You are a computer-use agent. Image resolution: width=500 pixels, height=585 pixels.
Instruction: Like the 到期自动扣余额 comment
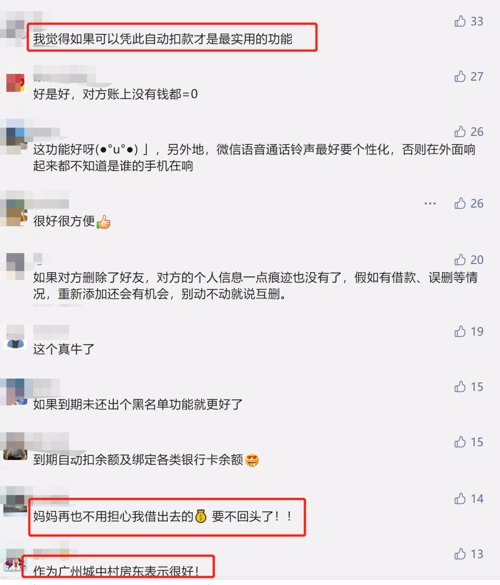click(x=460, y=442)
